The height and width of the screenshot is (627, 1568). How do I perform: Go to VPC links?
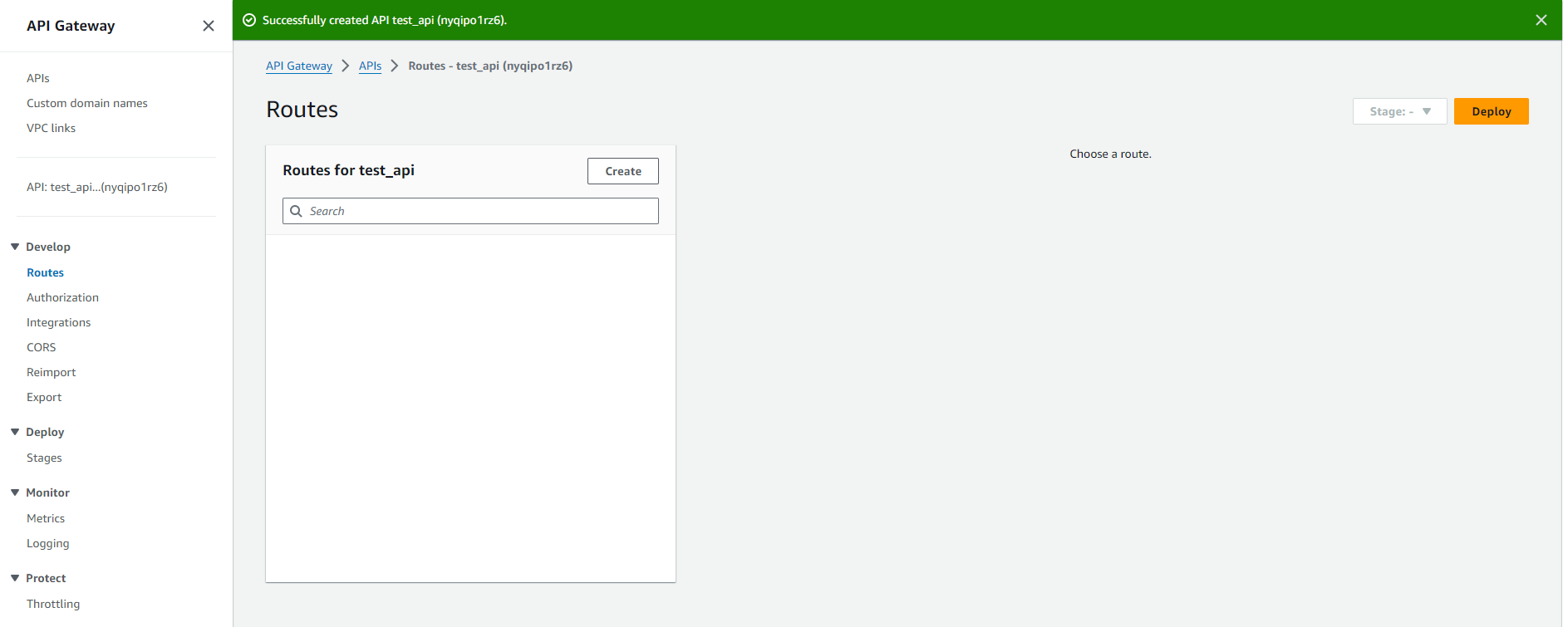(x=51, y=128)
